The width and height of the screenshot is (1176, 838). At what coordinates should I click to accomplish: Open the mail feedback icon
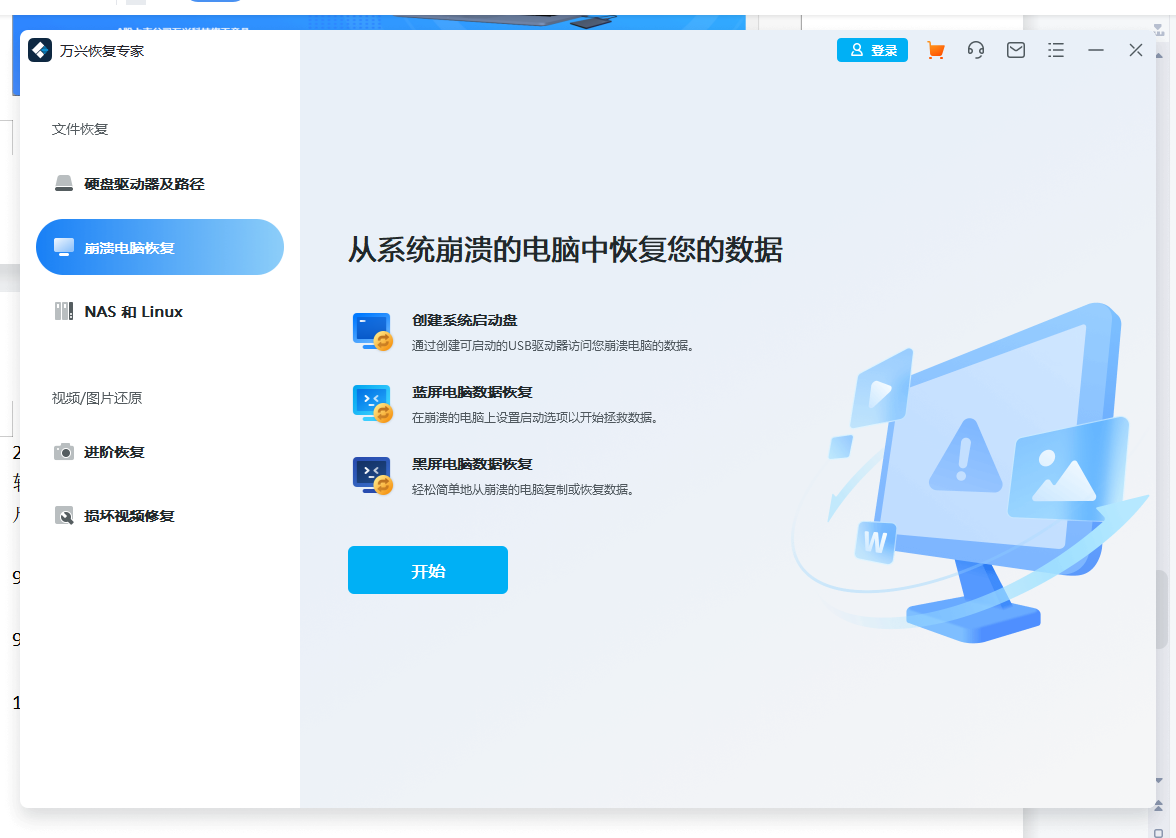[1016, 50]
